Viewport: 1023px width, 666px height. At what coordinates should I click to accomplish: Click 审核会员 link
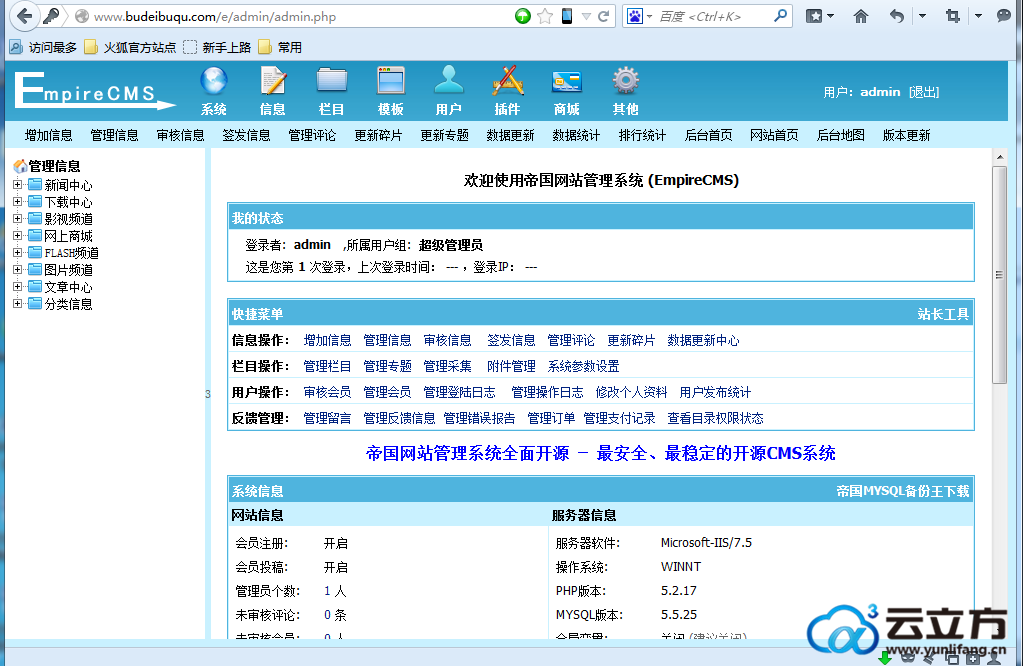click(x=328, y=392)
